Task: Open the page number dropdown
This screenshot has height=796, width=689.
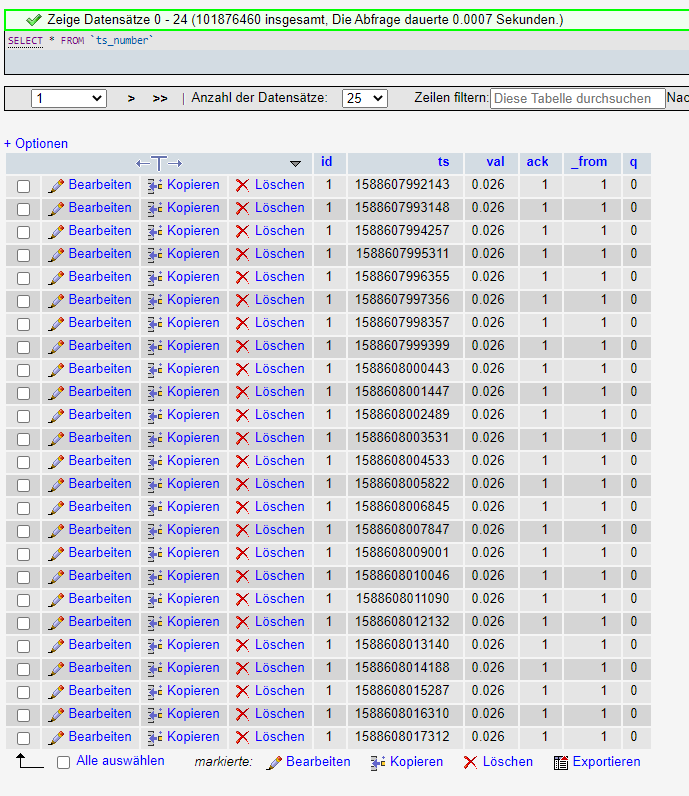Action: (x=69, y=98)
